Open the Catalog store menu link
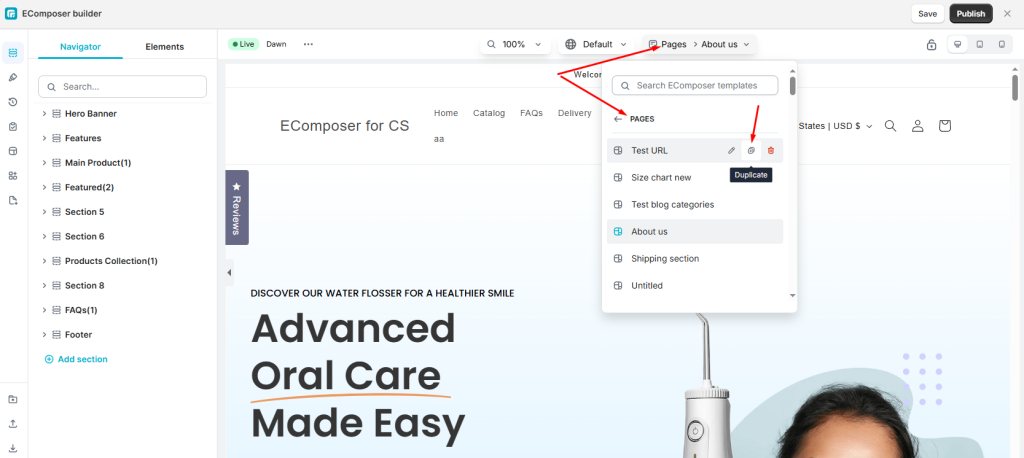 [489, 113]
